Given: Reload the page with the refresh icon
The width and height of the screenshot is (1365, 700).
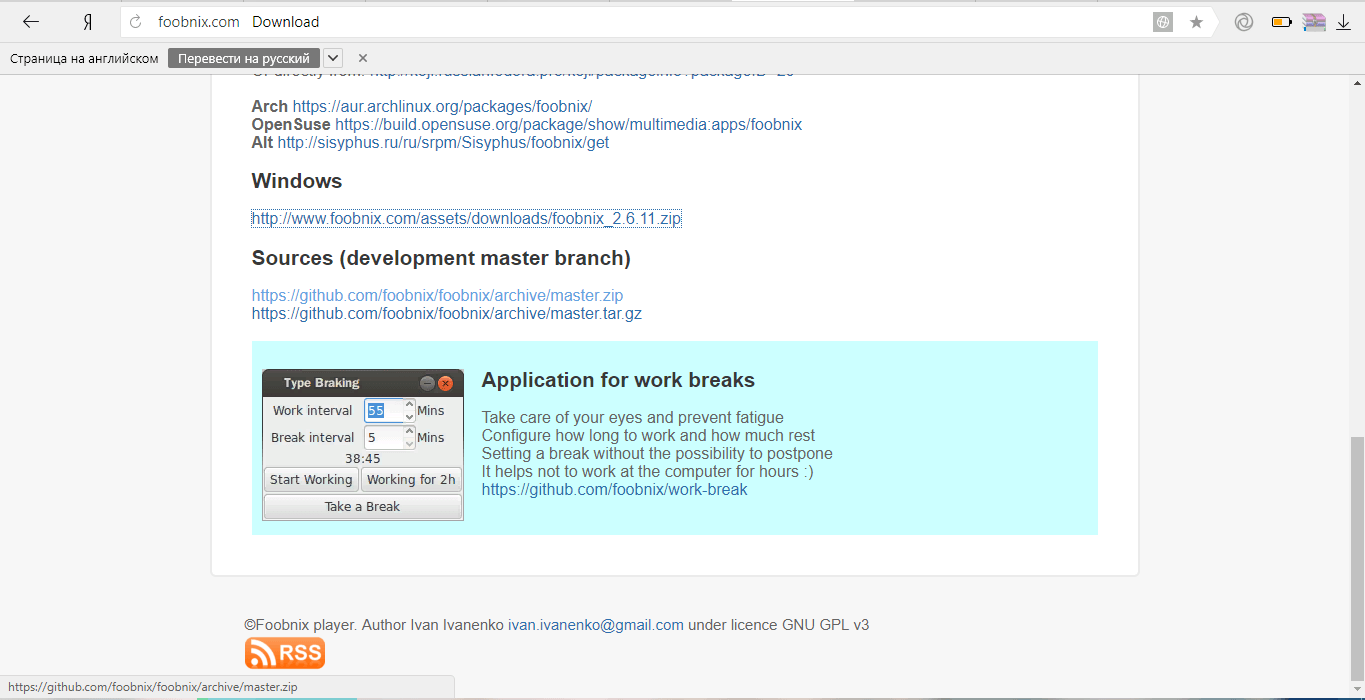Looking at the screenshot, I should tap(136, 22).
